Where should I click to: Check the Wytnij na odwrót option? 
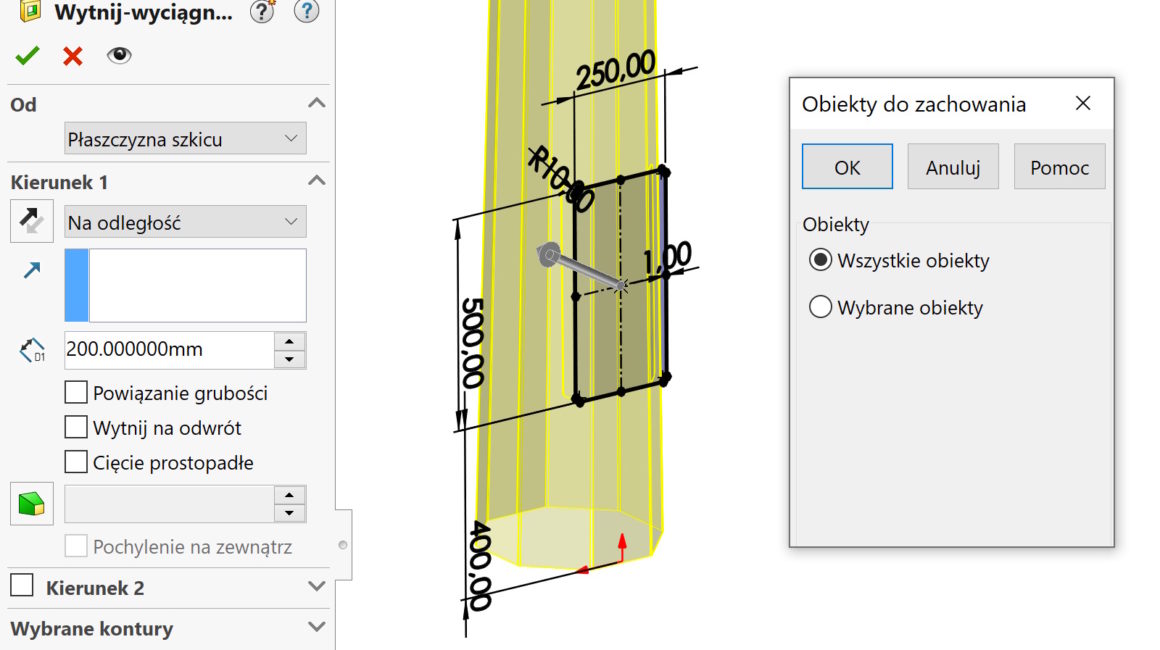pyautogui.click(x=76, y=428)
